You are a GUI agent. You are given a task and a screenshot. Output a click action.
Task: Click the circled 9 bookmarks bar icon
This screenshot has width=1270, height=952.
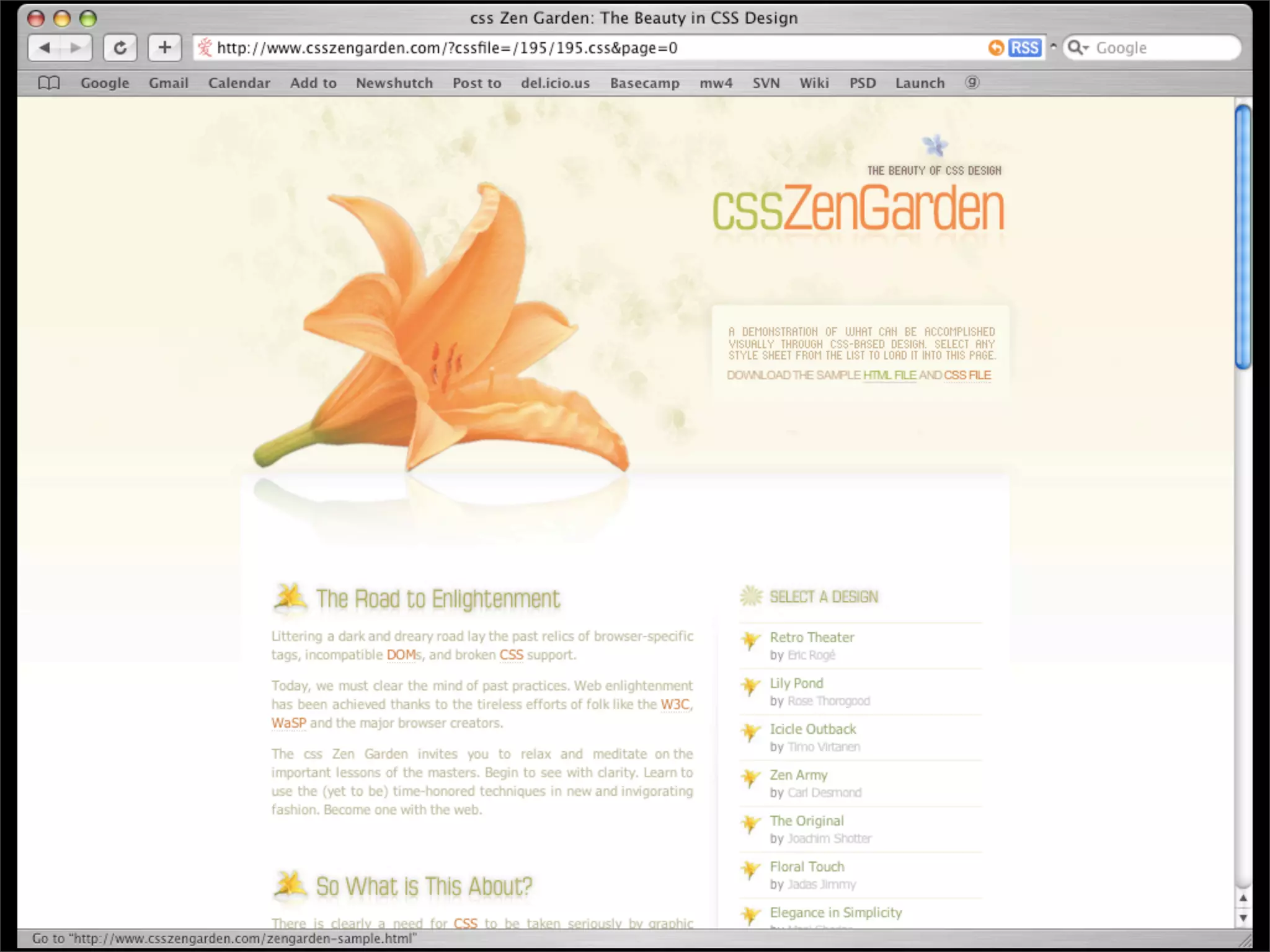pyautogui.click(x=972, y=82)
